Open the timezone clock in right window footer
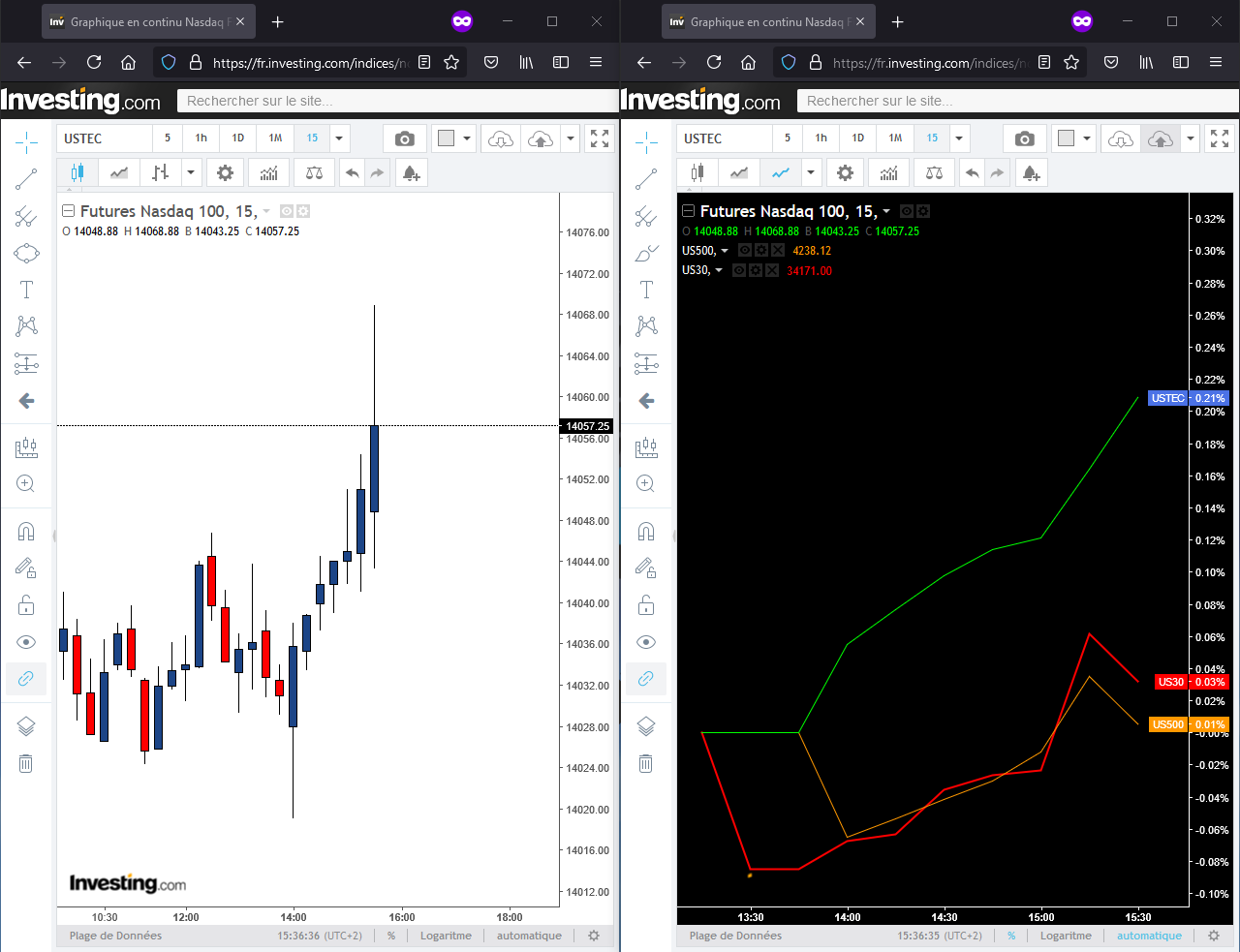The image size is (1240, 952). (940, 936)
